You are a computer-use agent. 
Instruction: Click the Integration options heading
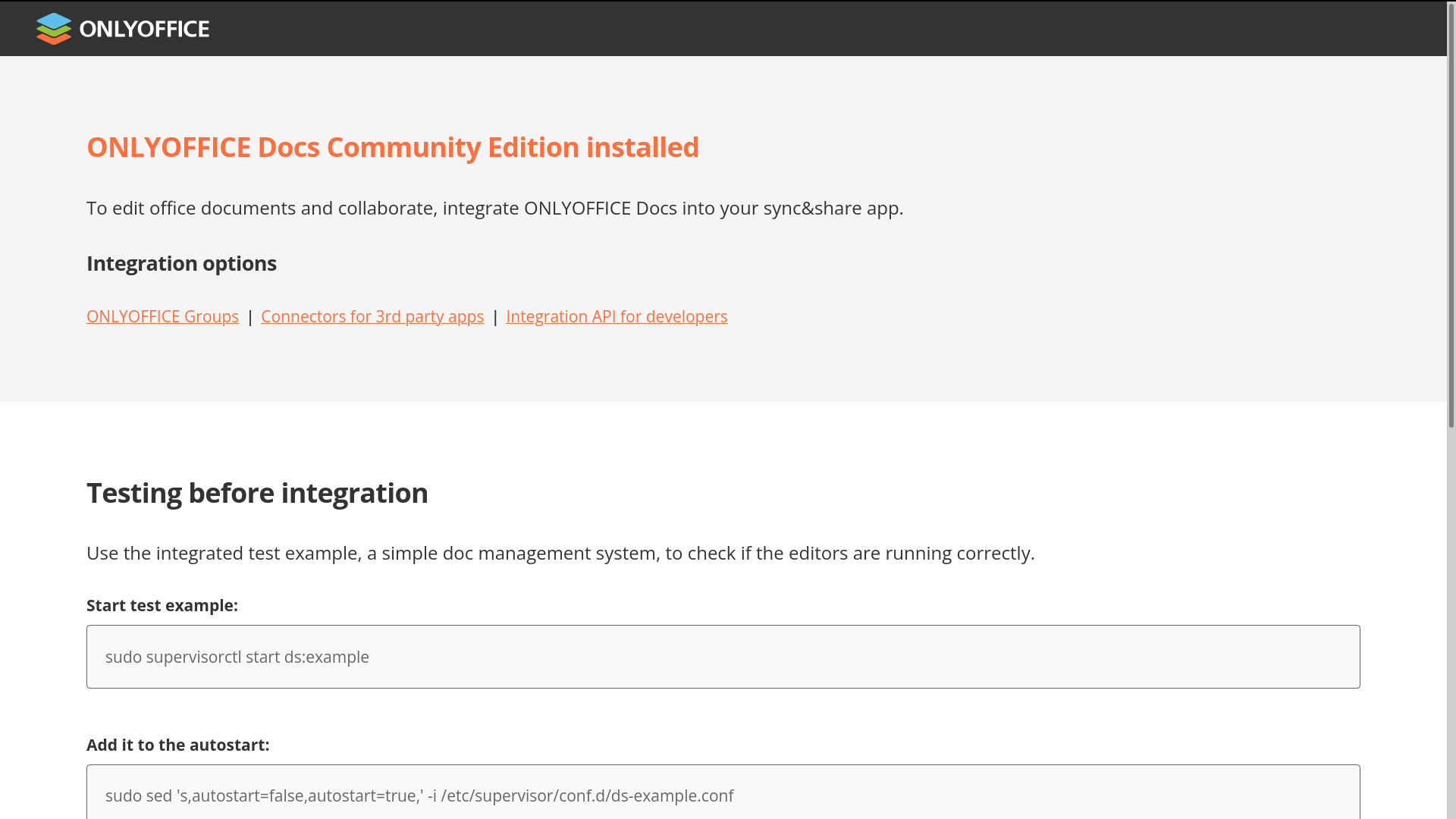tap(181, 263)
